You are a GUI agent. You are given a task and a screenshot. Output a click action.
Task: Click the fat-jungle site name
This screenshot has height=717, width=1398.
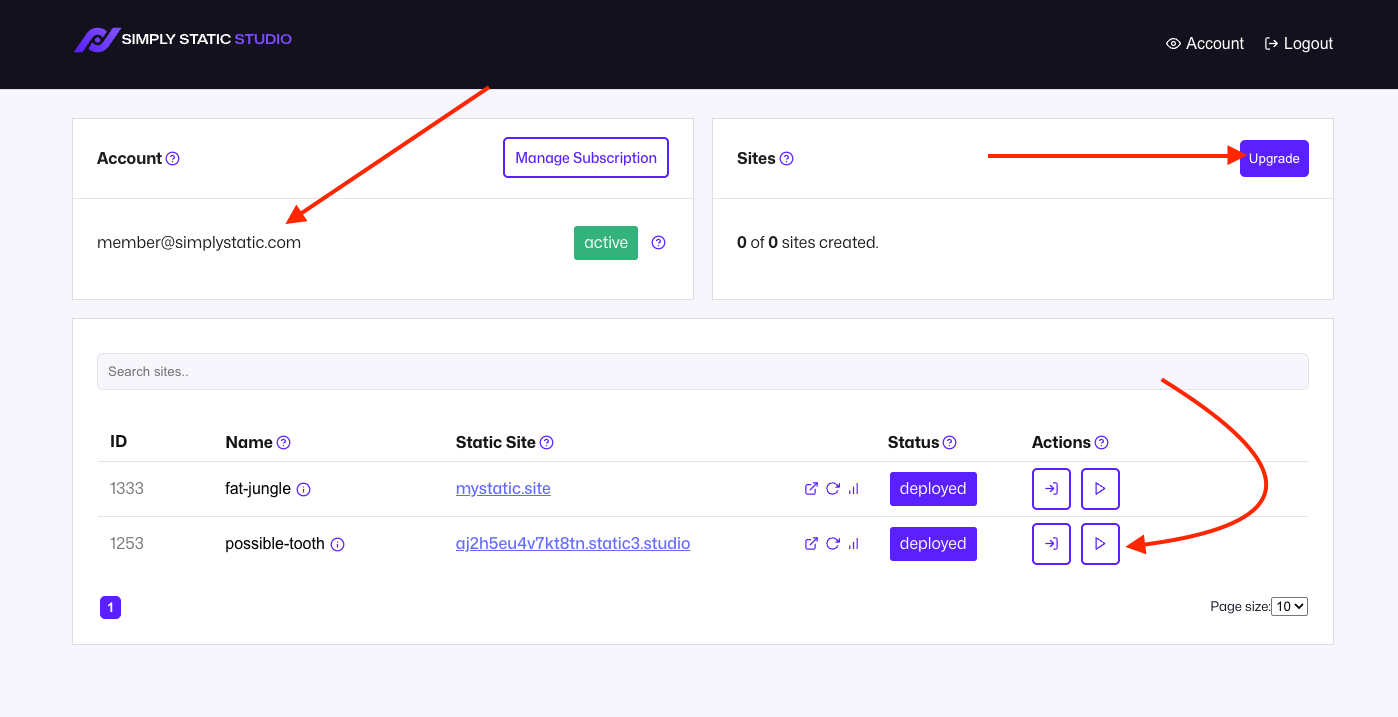tap(258, 489)
